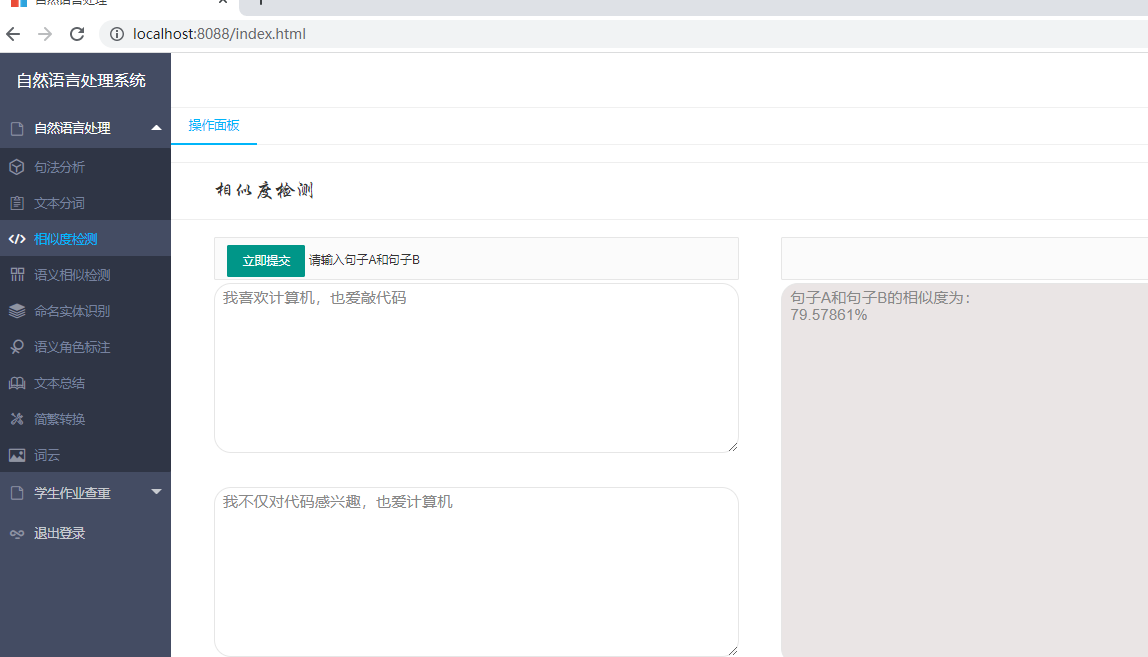Click the 立即提交 button
Image resolution: width=1148 pixels, height=657 pixels.
tap(266, 261)
